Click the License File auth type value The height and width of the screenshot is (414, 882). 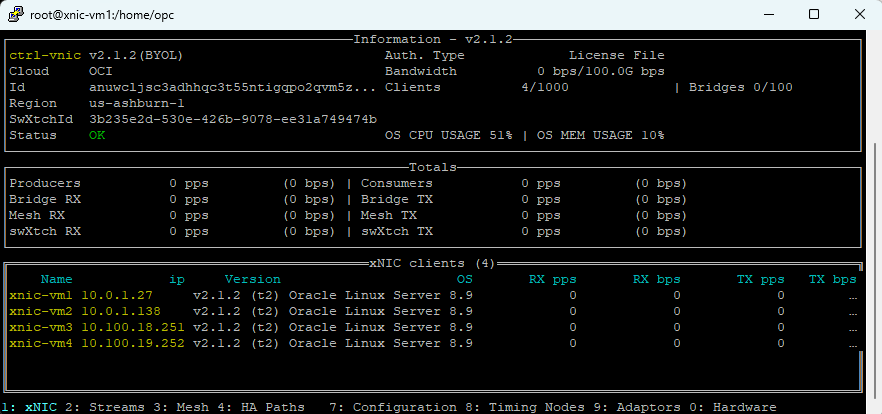click(616, 56)
